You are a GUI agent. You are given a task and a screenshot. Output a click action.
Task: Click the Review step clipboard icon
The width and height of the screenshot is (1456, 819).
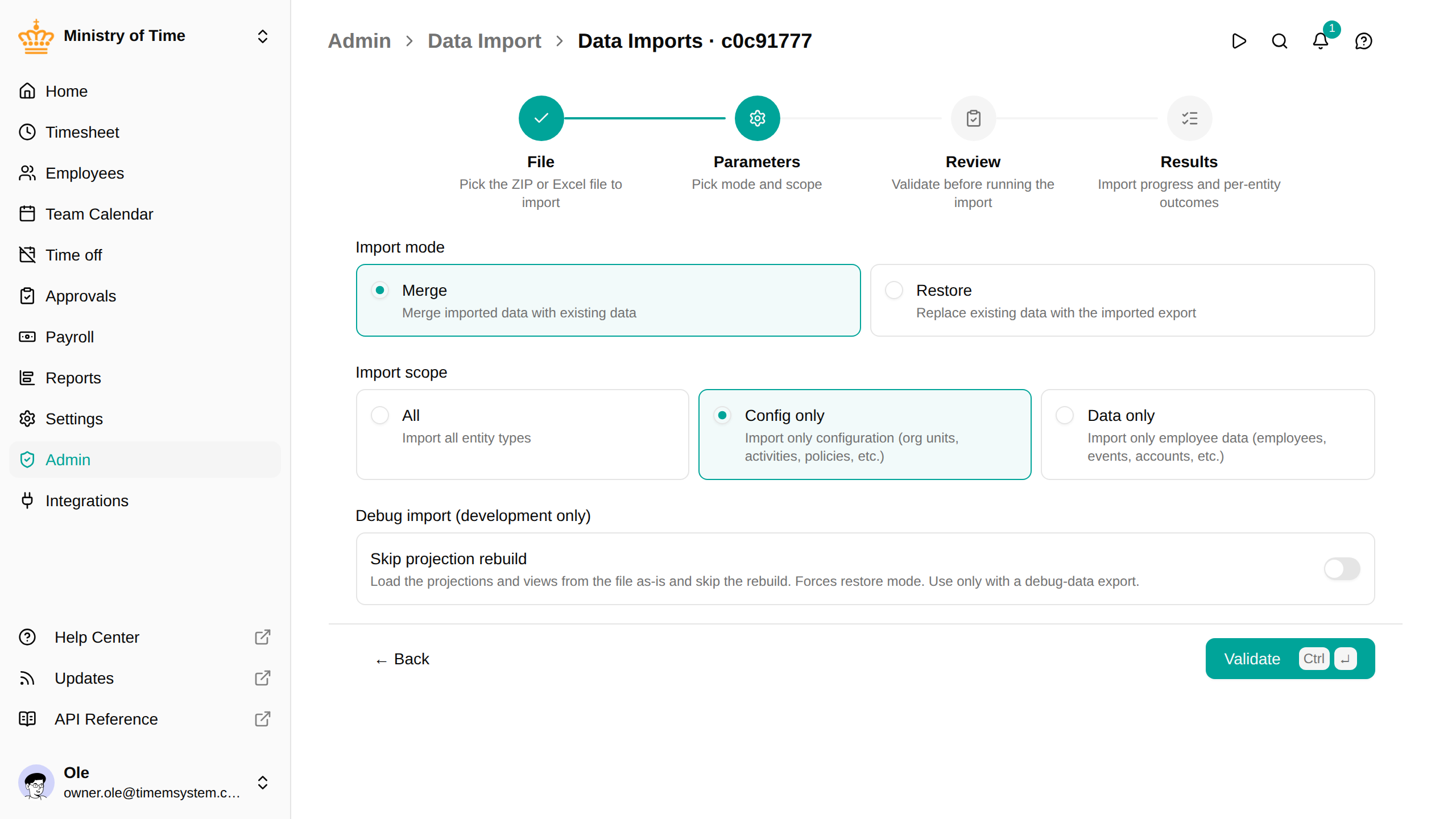973,118
